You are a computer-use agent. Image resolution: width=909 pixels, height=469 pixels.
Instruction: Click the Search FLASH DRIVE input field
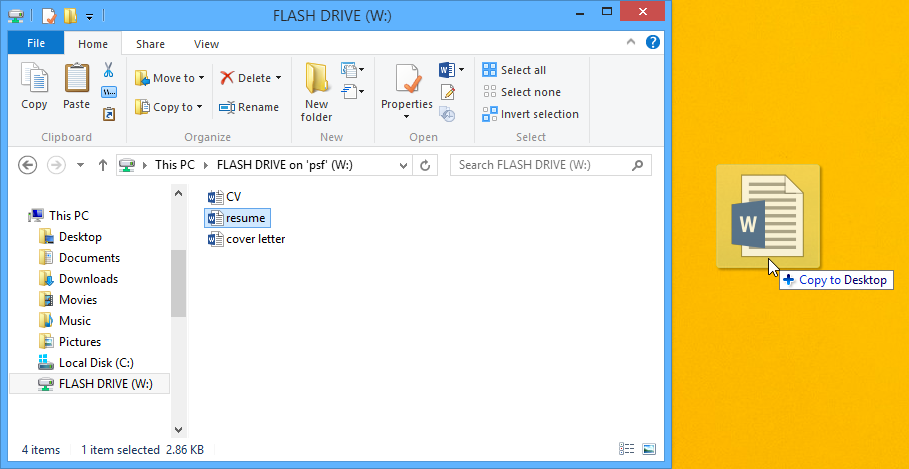[541, 165]
